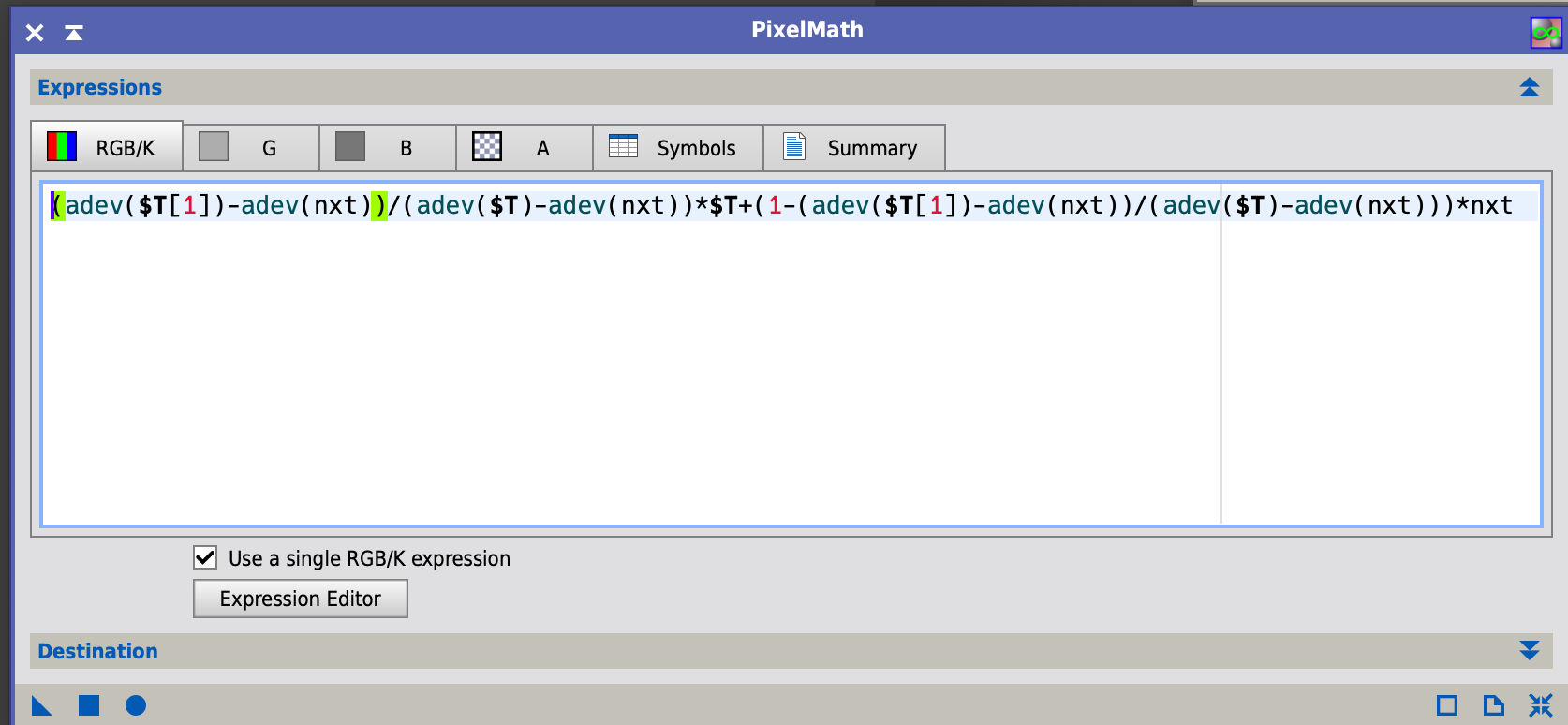Click the PixelMath process icon
Screen dimensions: 1568x725
tap(1546, 33)
